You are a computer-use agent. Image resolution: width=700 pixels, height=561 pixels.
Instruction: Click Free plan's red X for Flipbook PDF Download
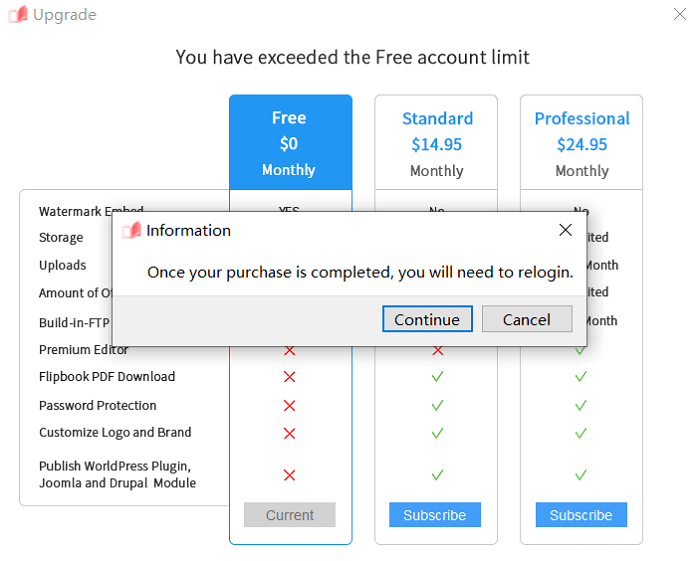pyautogui.click(x=290, y=377)
